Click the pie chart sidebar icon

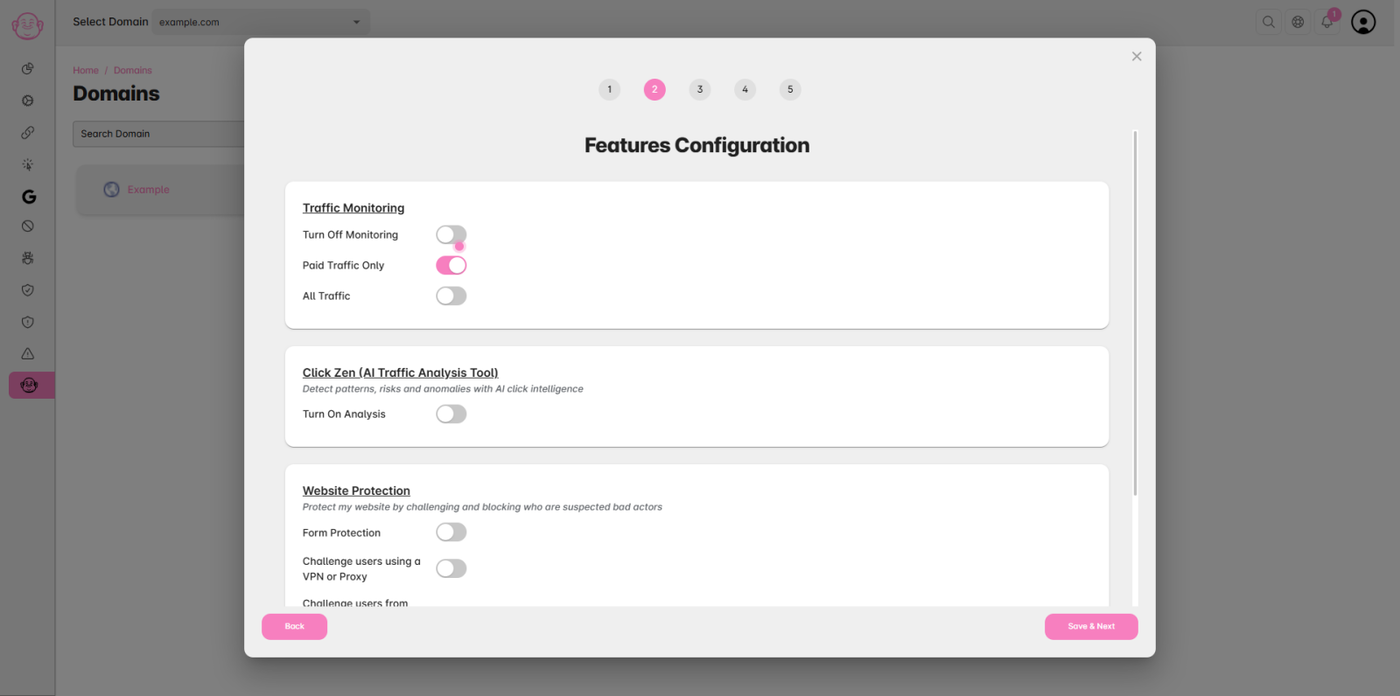point(28,69)
